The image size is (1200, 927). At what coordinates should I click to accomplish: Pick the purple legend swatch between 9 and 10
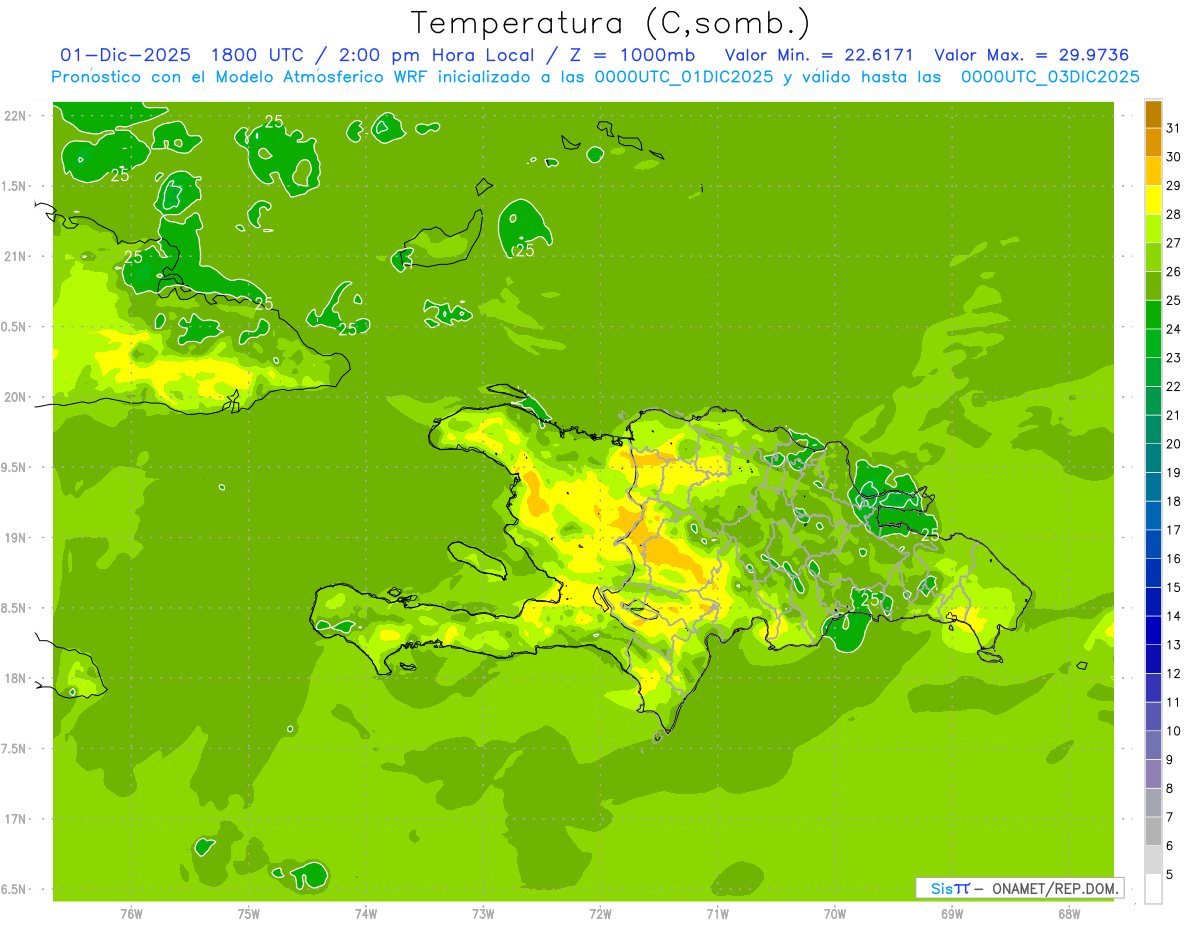[1153, 746]
